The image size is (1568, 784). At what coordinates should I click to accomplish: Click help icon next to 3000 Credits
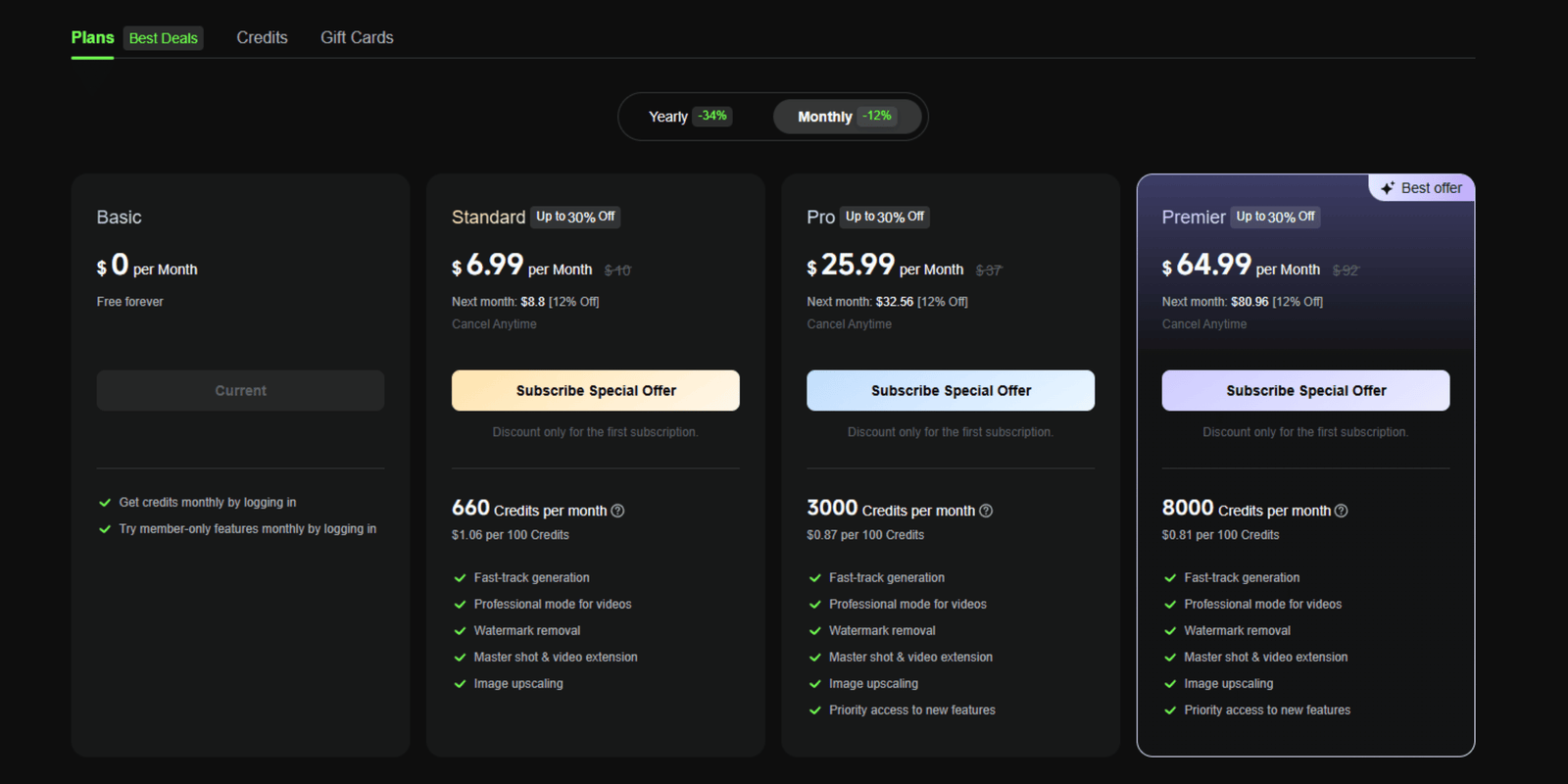[986, 511]
